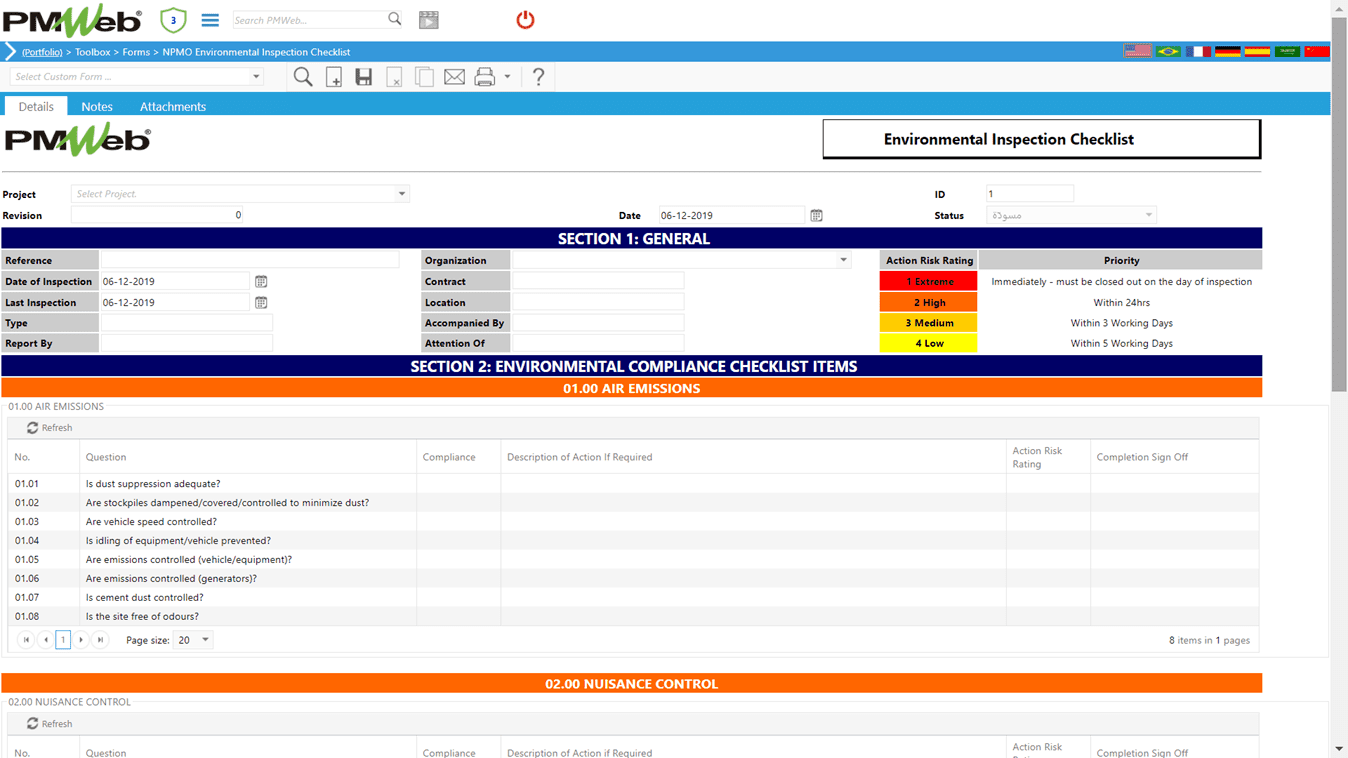
Task: Click the delete record icon
Action: [x=394, y=77]
